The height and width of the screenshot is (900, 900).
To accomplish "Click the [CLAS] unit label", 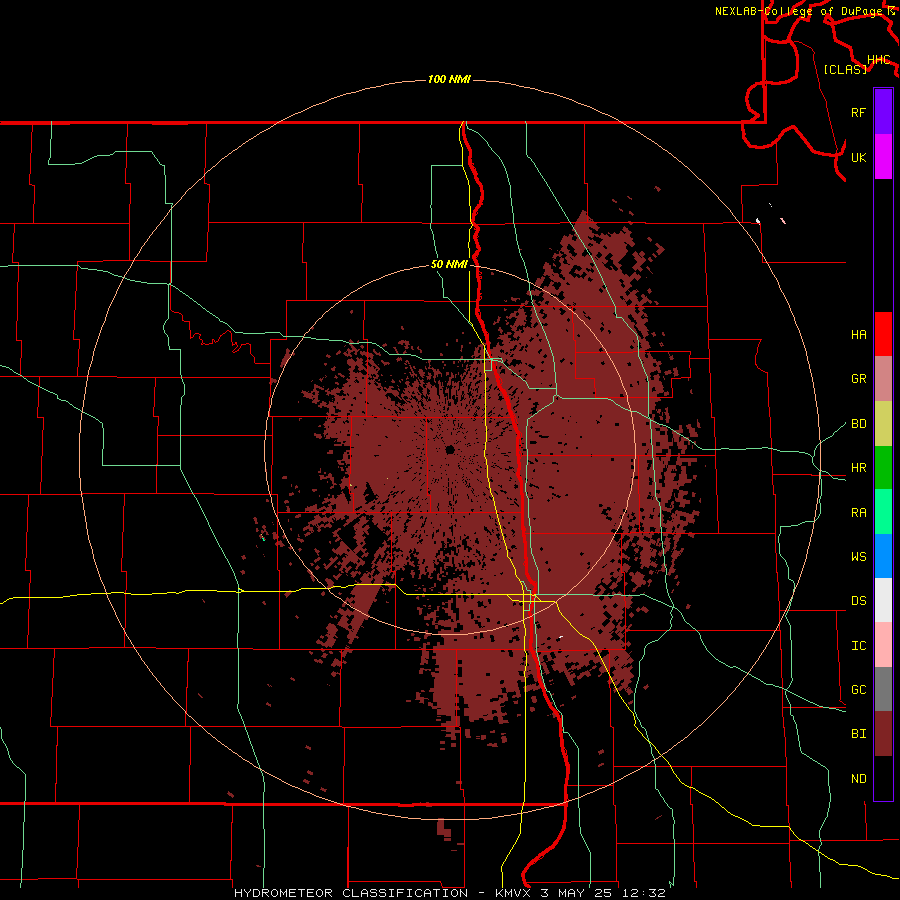I will tap(845, 69).
